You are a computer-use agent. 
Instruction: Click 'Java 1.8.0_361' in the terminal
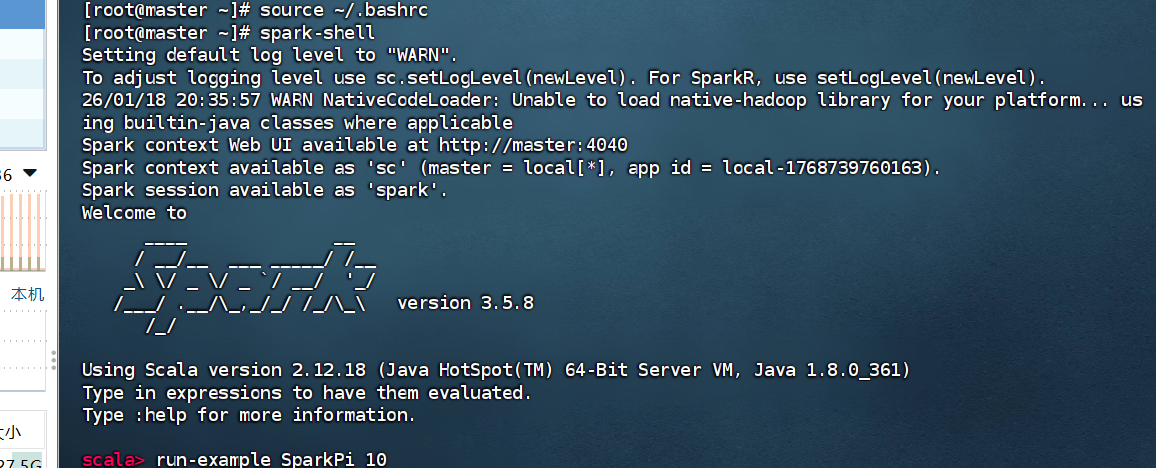826,370
